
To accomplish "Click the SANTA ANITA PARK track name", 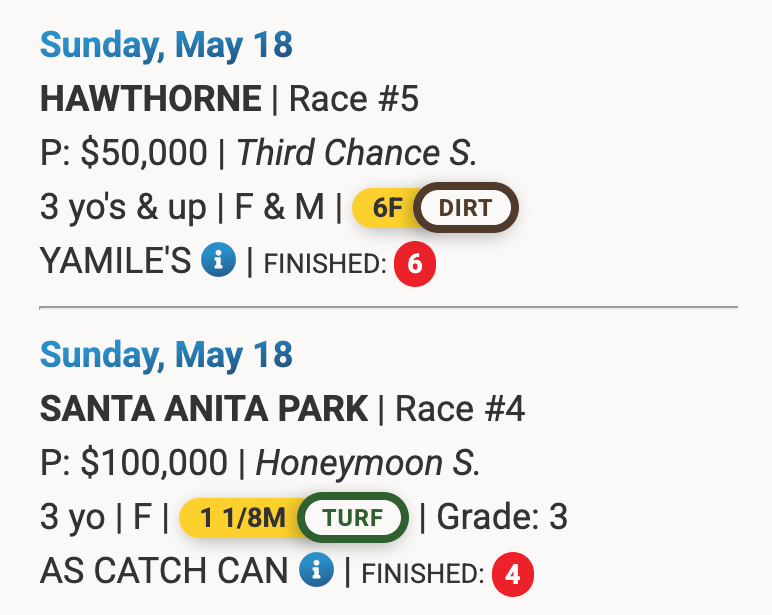I will pos(203,409).
